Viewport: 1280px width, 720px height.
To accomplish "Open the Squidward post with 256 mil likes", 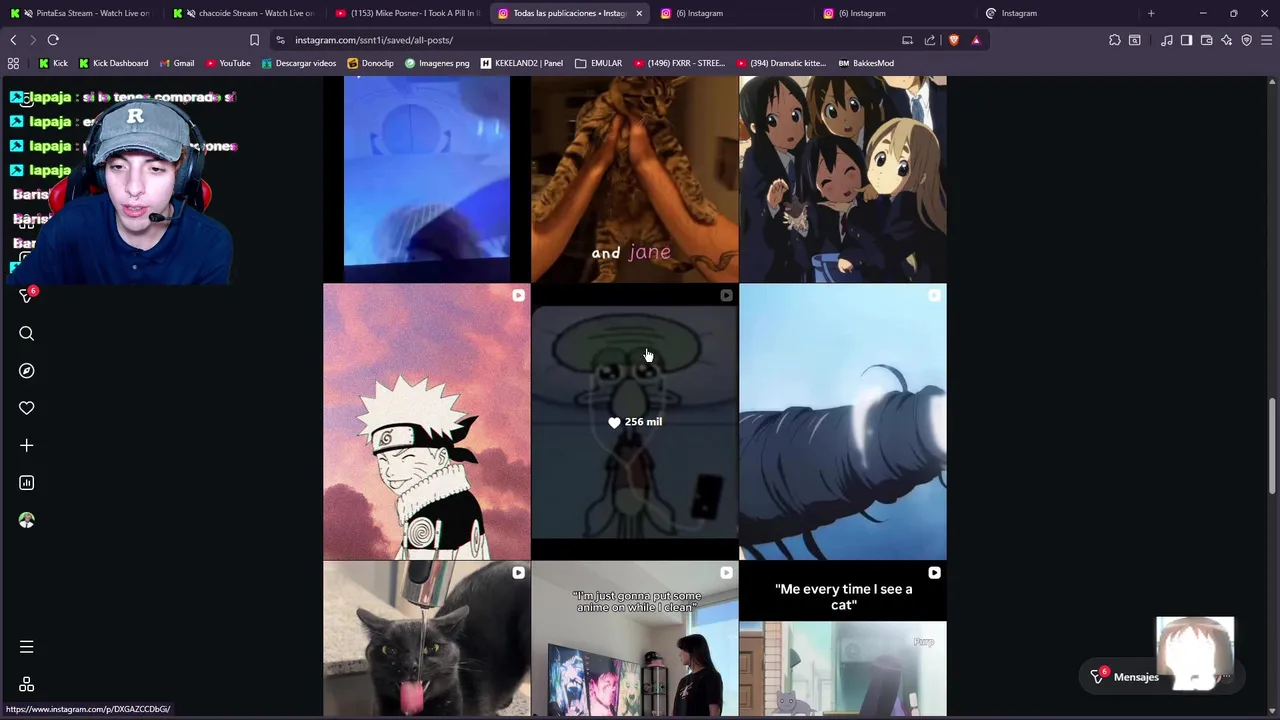I will point(635,422).
